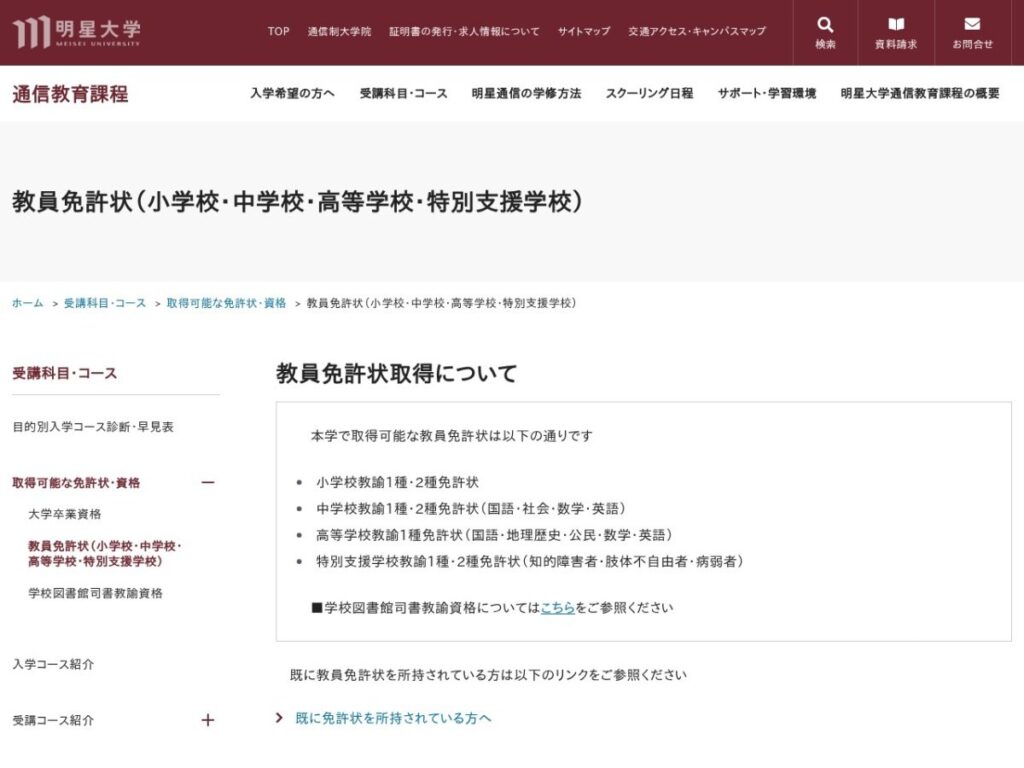Open 受講科目・コース navigation tab
Image resolution: width=1024 pixels, height=768 pixels.
(404, 93)
